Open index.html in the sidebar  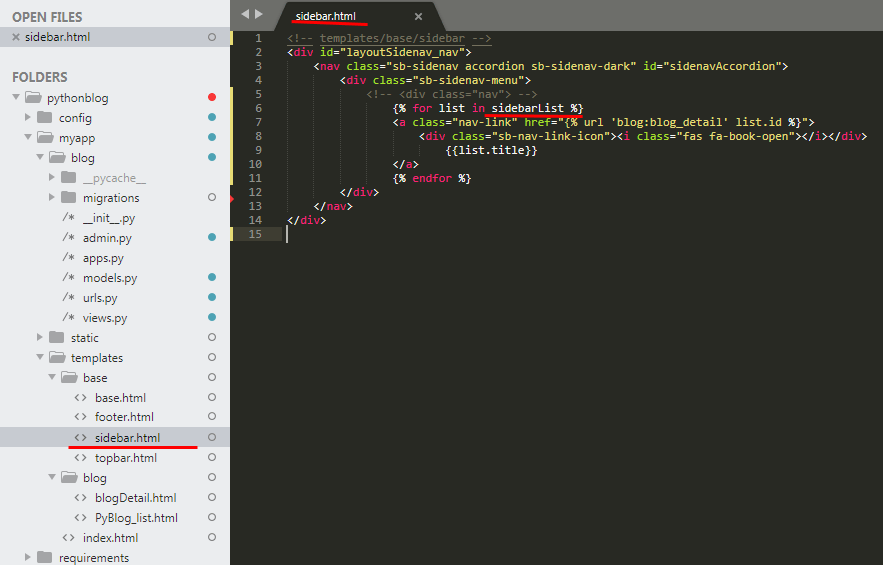pos(110,538)
